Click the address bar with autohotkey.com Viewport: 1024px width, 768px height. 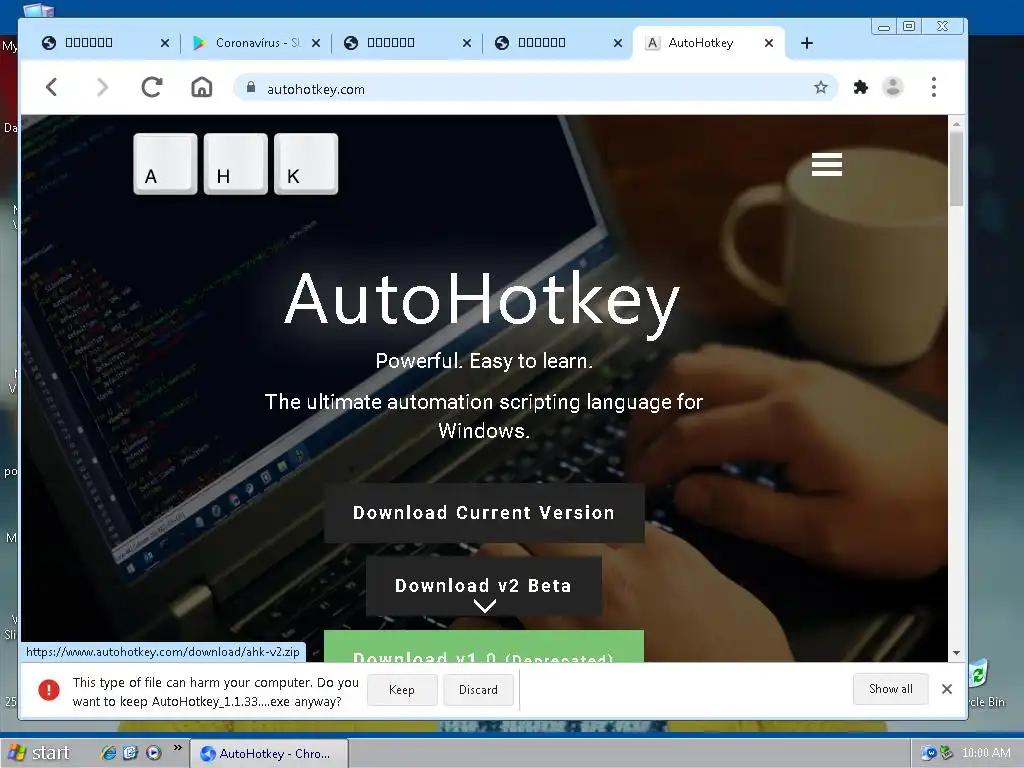[x=536, y=88]
